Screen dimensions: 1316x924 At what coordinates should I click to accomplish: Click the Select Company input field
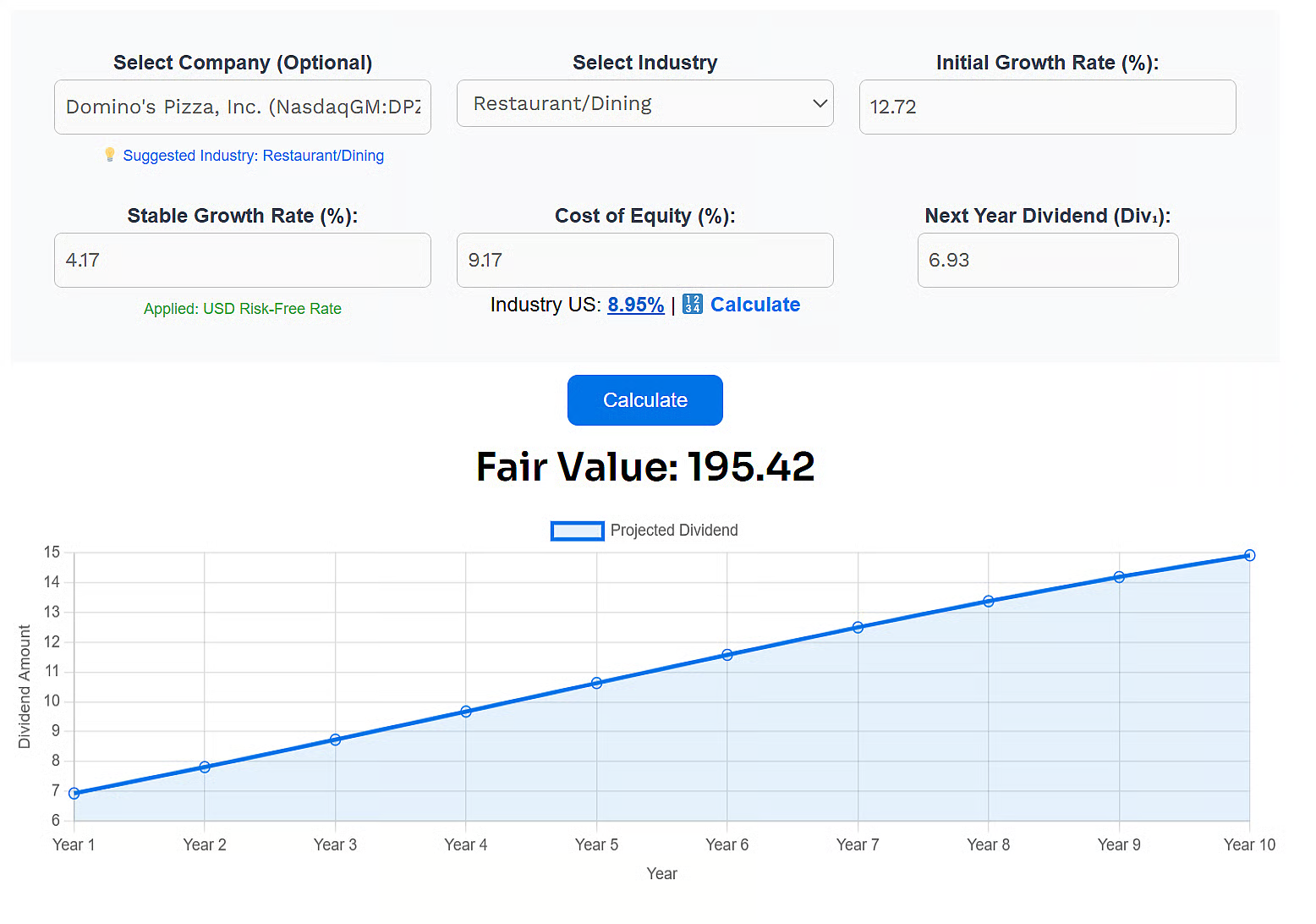pyautogui.click(x=242, y=107)
